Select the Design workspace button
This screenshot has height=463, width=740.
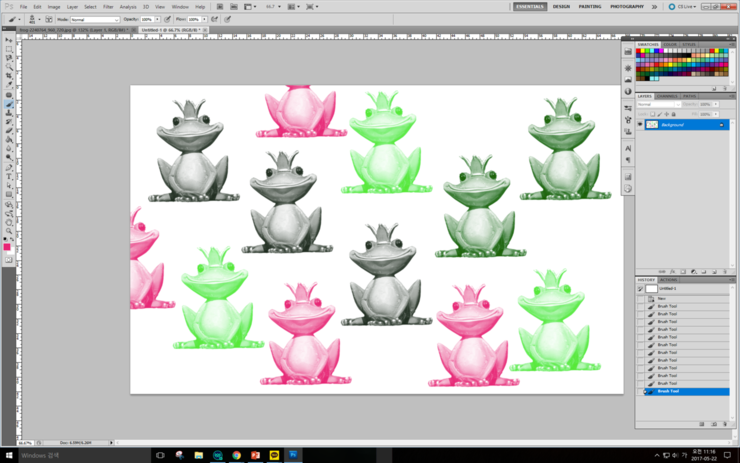pos(561,6)
